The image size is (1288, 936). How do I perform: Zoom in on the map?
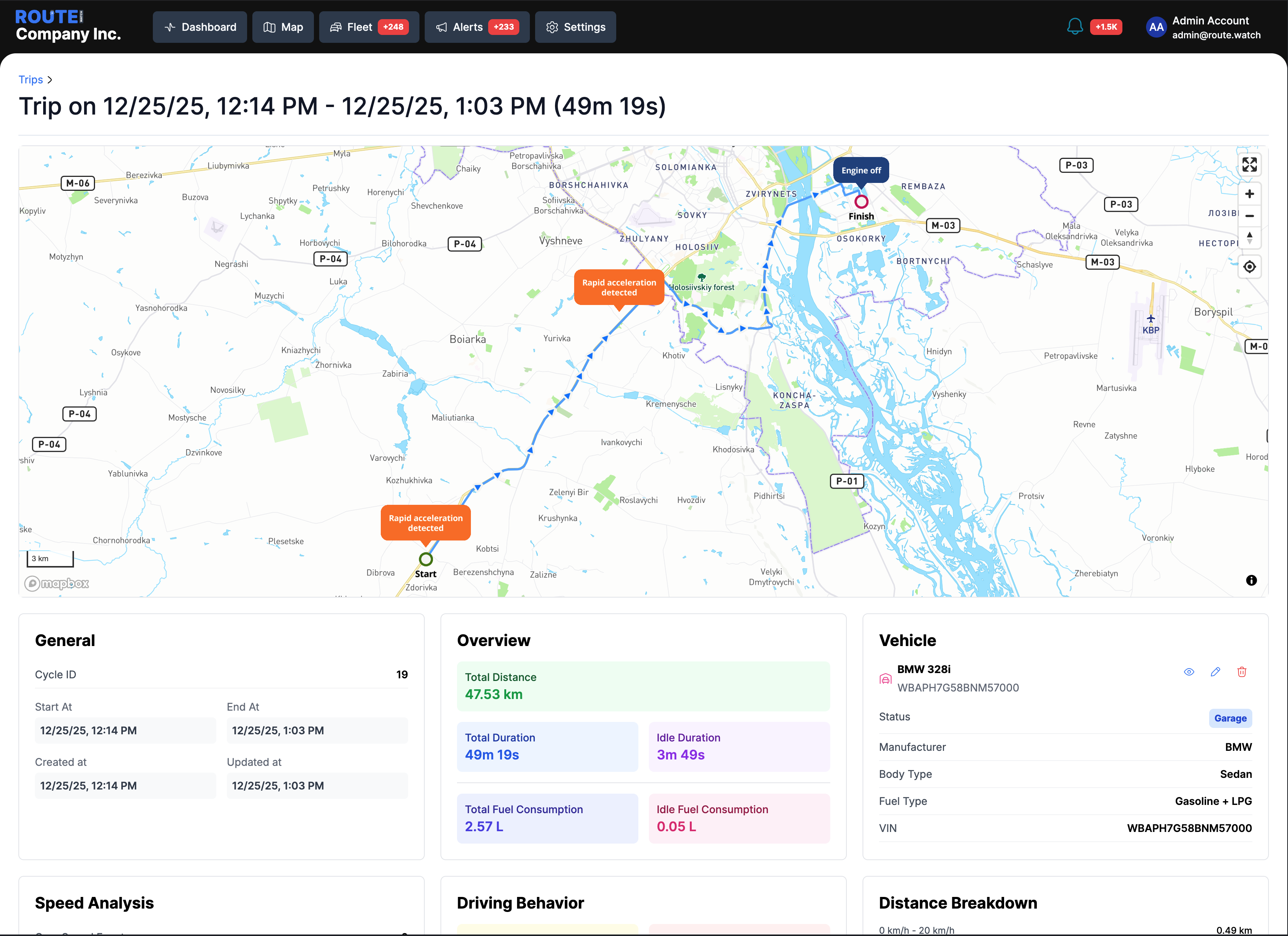coord(1249,194)
